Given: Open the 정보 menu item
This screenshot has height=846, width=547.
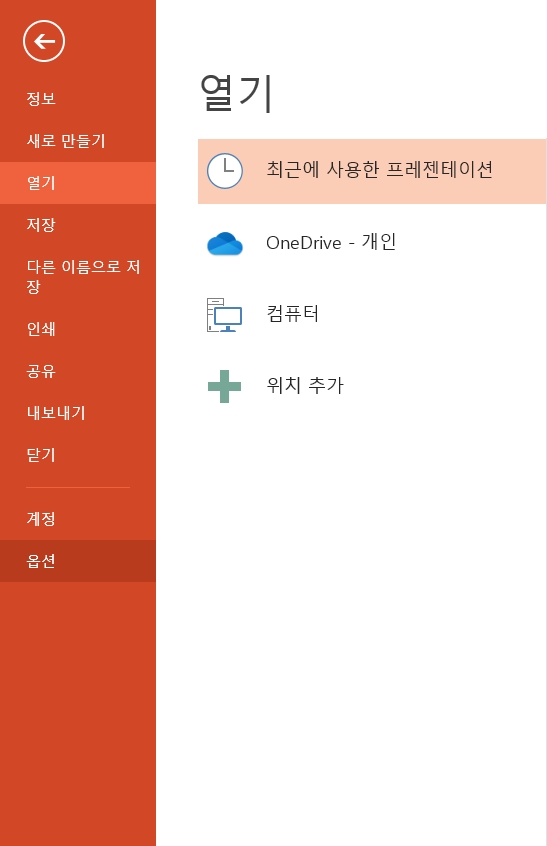Looking at the screenshot, I should pos(78,99).
